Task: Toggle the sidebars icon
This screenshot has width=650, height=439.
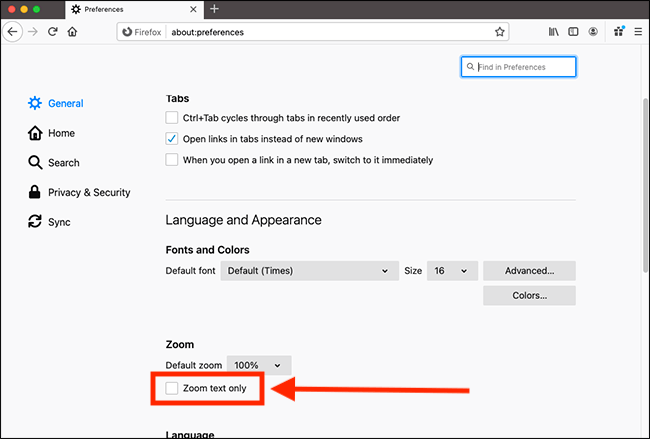Action: [x=573, y=32]
